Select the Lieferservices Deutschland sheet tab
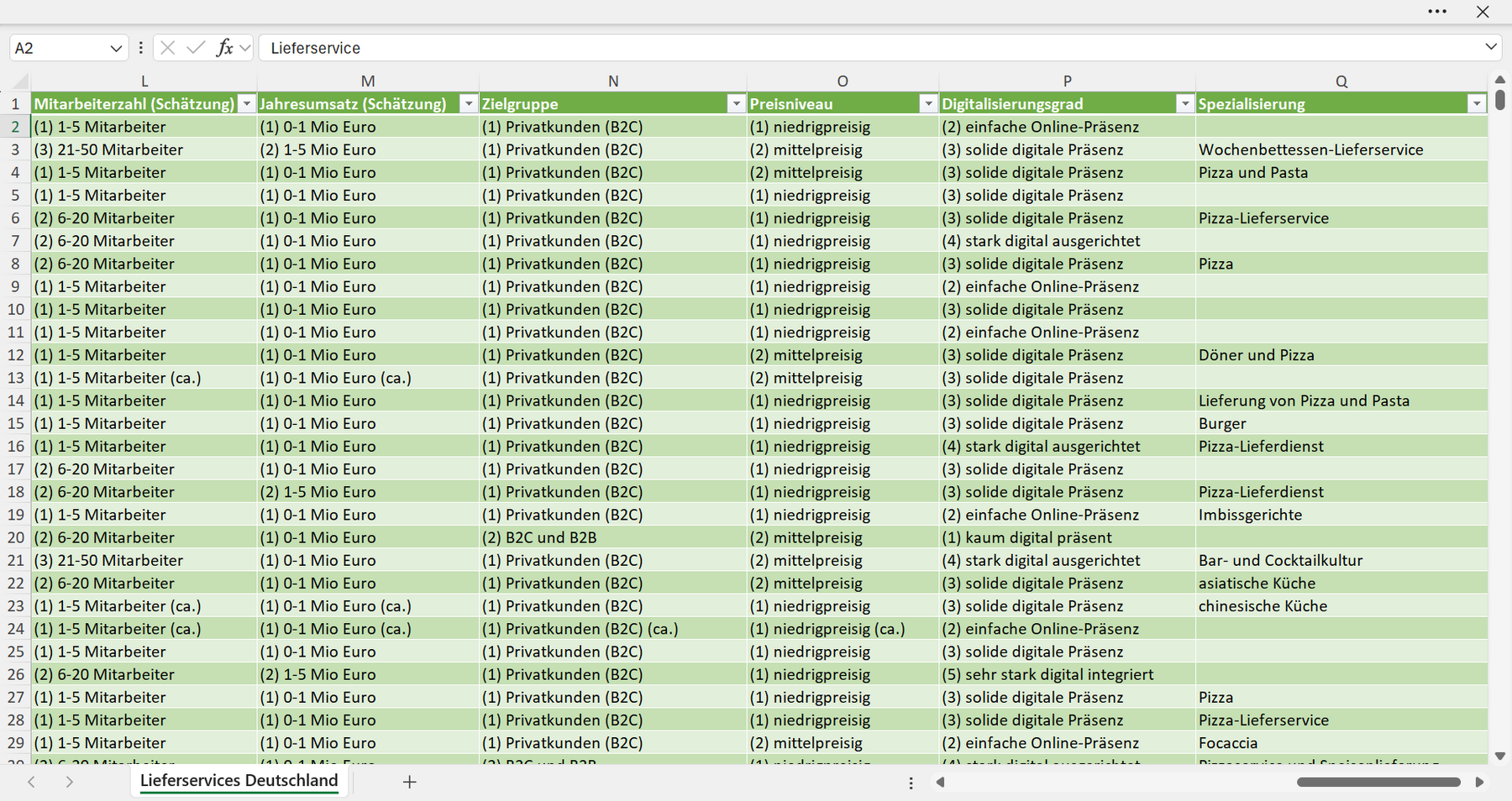This screenshot has height=801, width=1512. coord(239,781)
